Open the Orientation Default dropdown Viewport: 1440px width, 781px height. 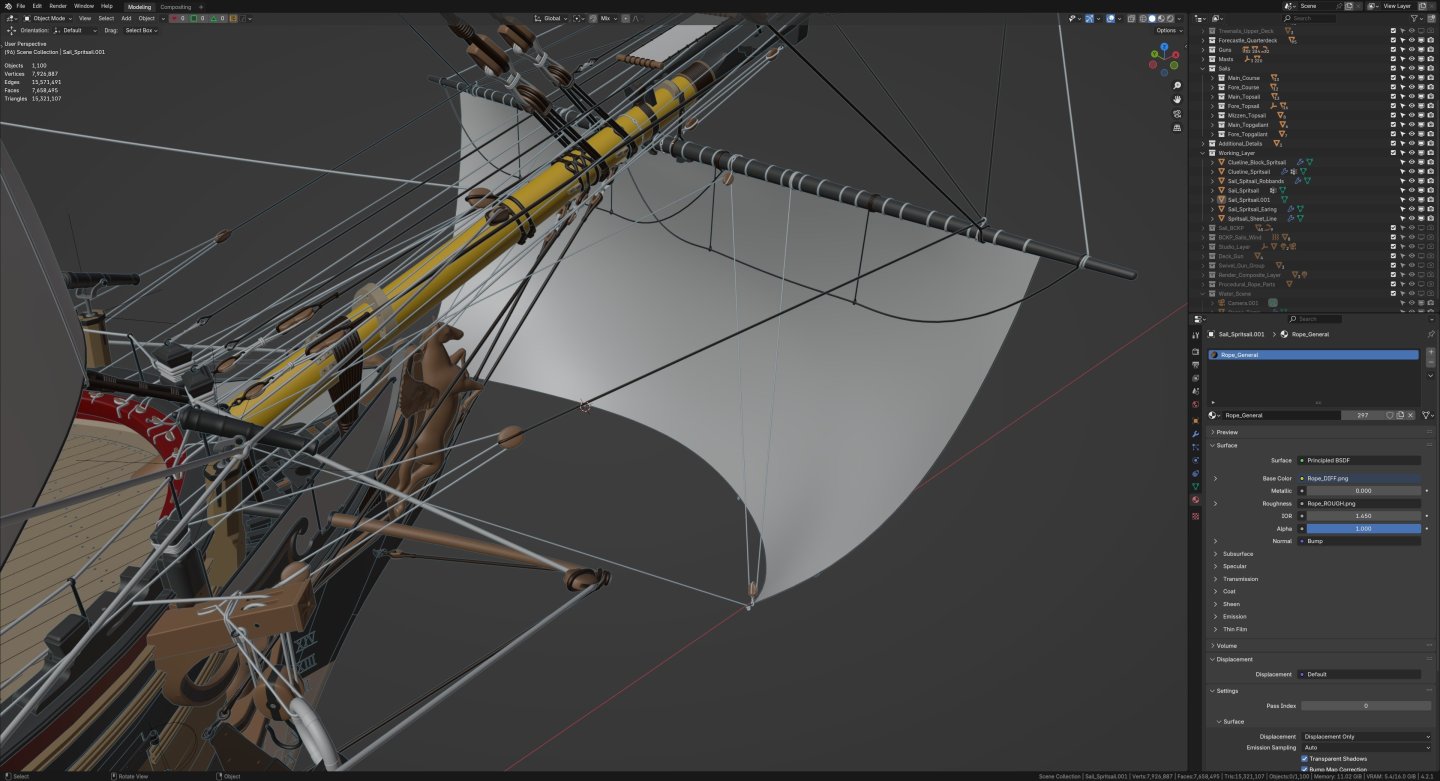[x=75, y=30]
